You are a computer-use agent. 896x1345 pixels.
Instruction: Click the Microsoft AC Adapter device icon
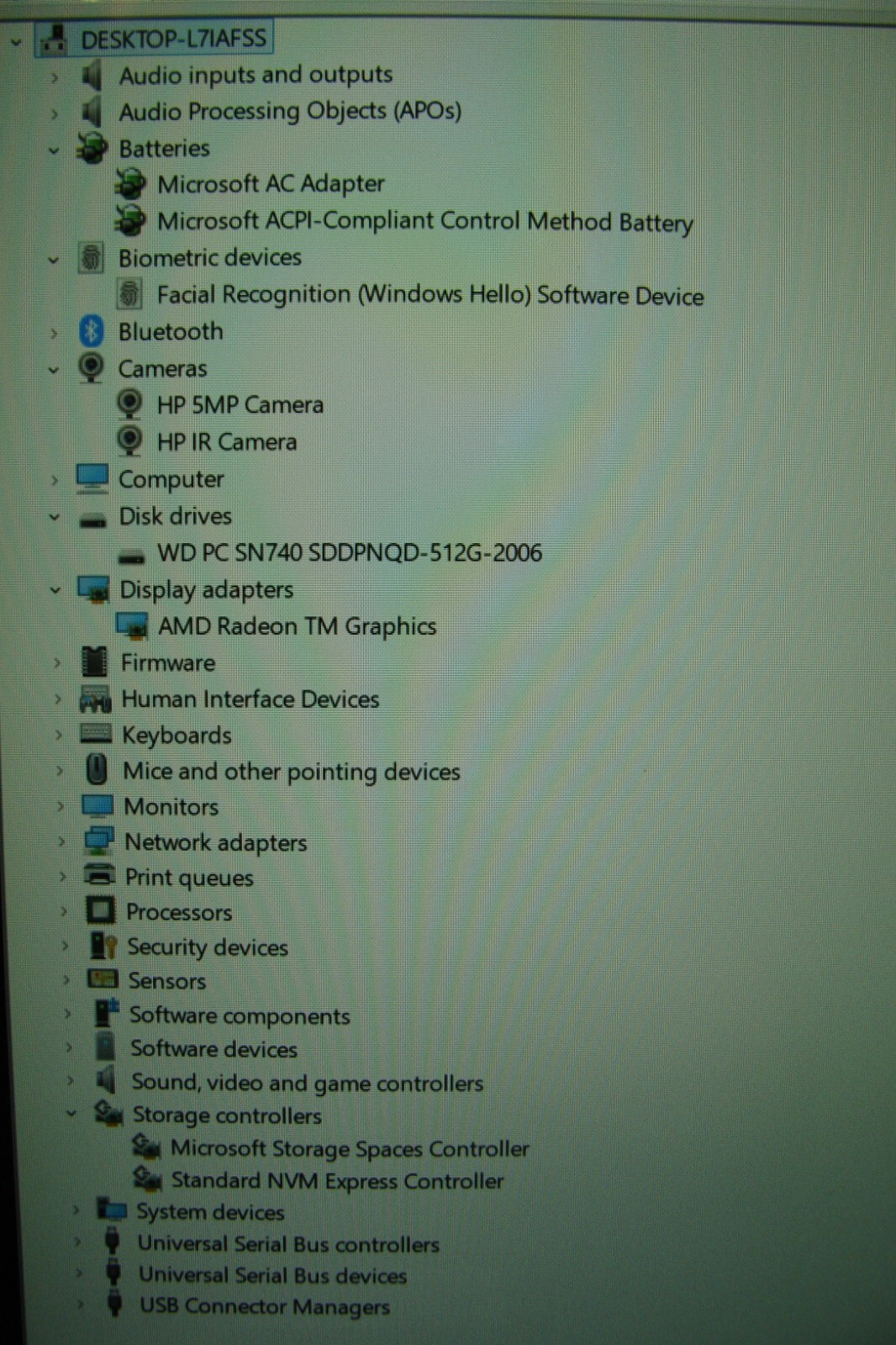130,184
